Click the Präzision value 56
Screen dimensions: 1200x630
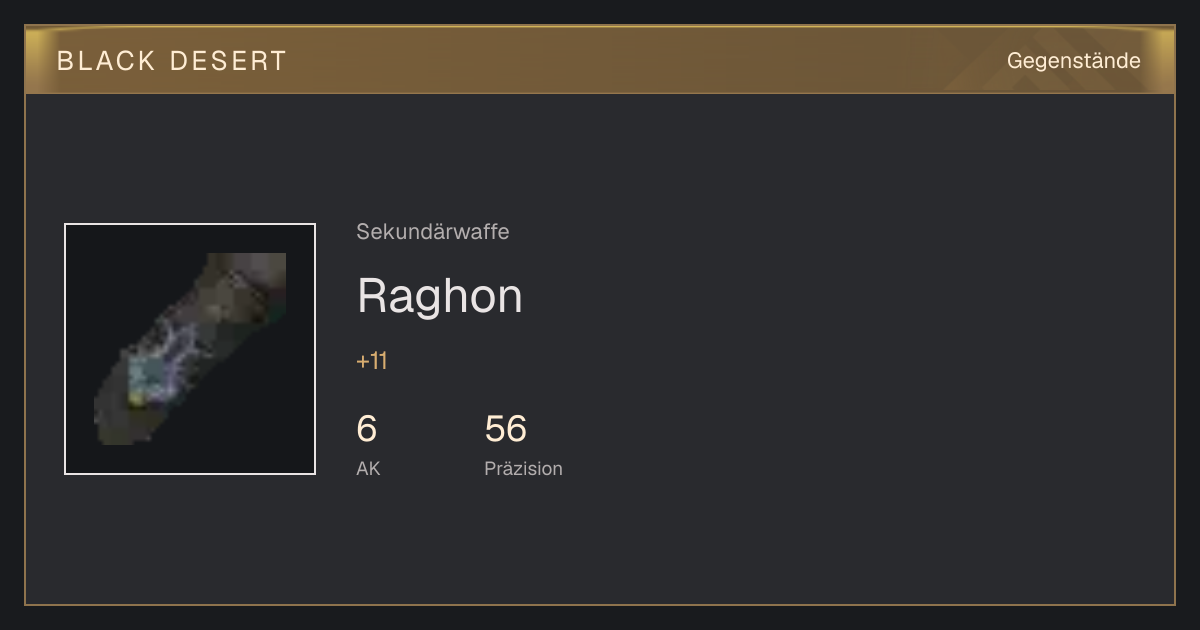click(505, 429)
